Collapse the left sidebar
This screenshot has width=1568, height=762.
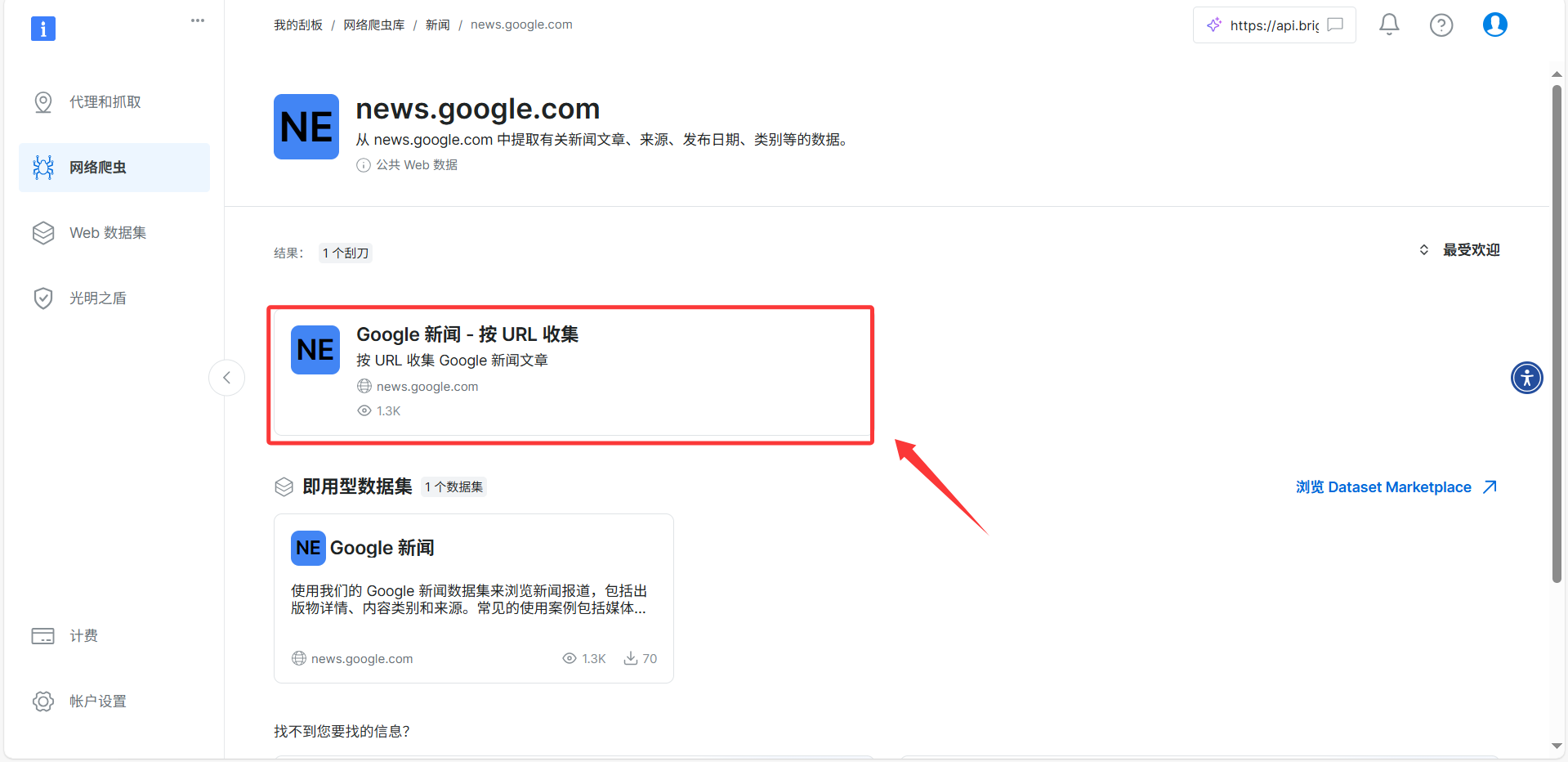coord(227,378)
